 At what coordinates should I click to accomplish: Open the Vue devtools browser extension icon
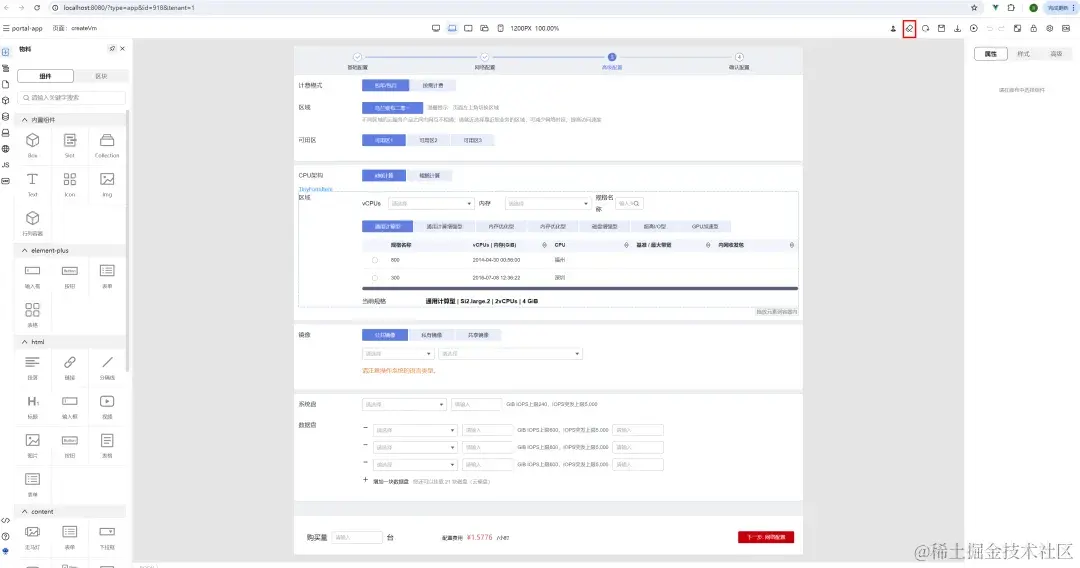(995, 8)
